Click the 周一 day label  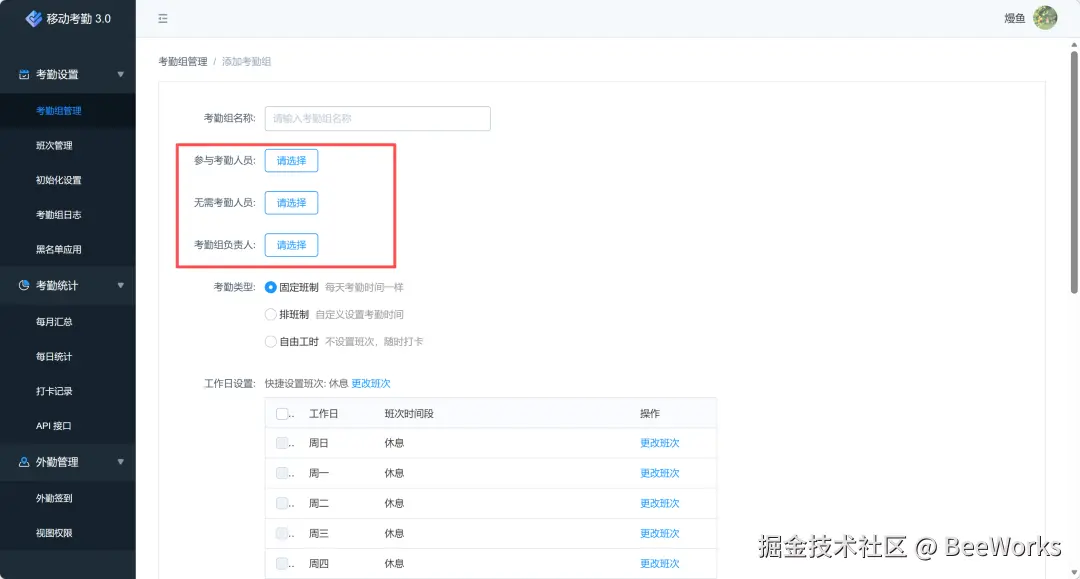(x=318, y=473)
